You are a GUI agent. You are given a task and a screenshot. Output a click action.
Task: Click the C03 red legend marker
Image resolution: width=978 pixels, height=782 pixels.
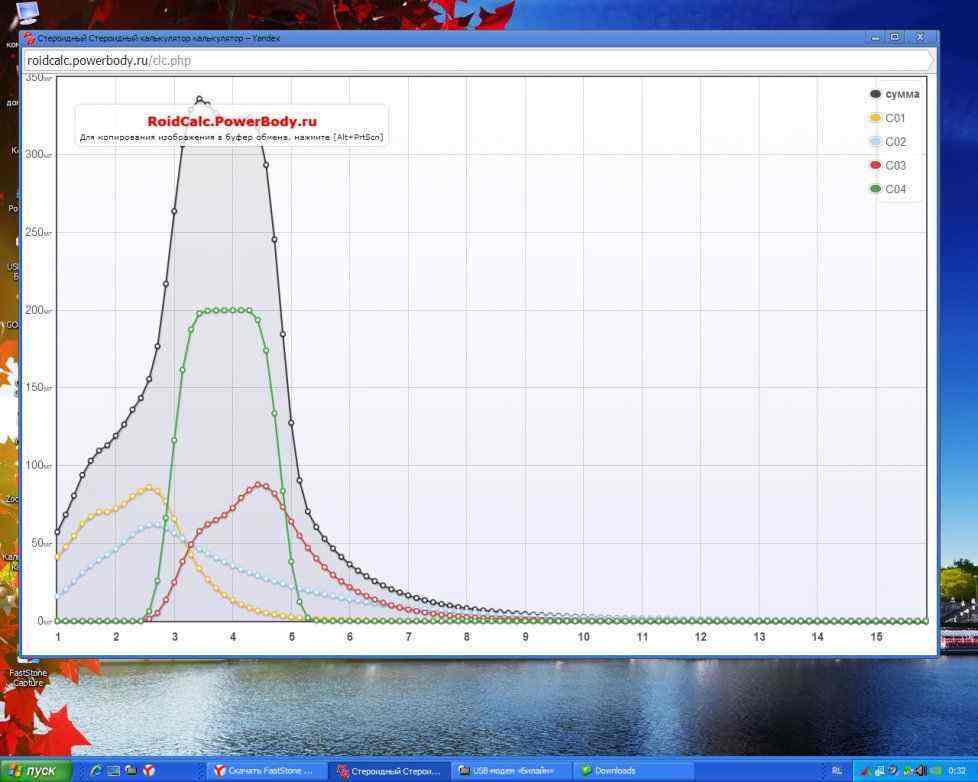876,166
